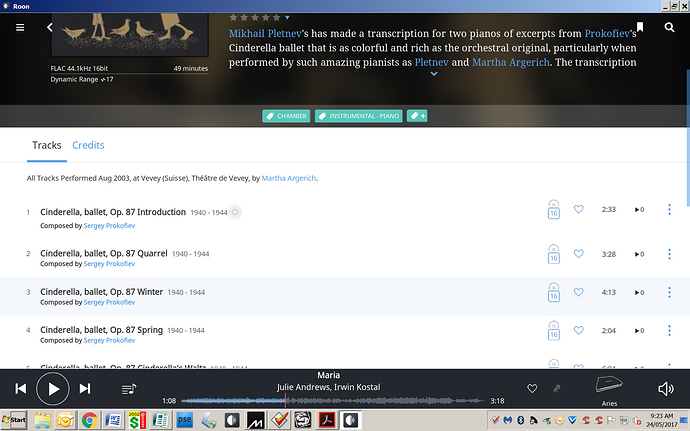Click the composition disc icon beside Introduction
690x431 pixels.
coord(235,213)
